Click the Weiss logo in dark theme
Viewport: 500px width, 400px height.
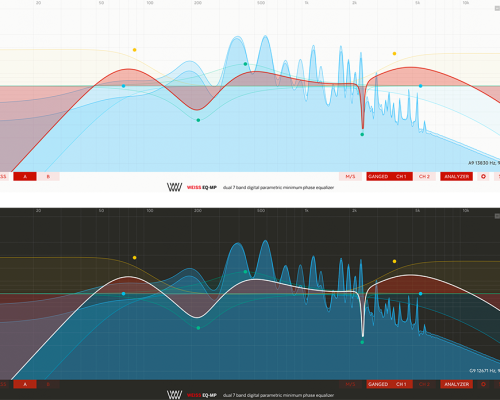[174, 395]
